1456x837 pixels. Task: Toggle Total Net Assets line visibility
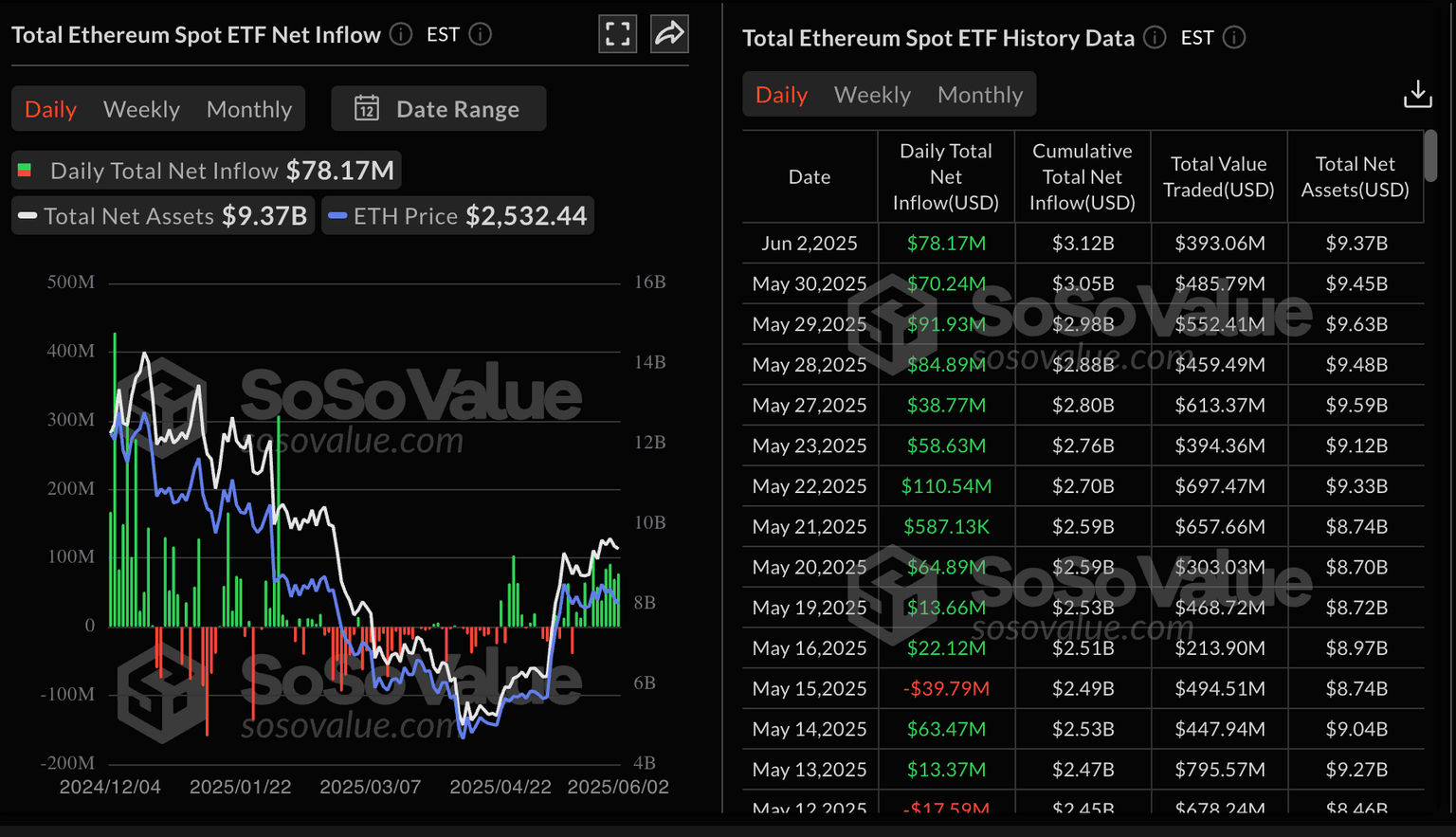coord(163,216)
